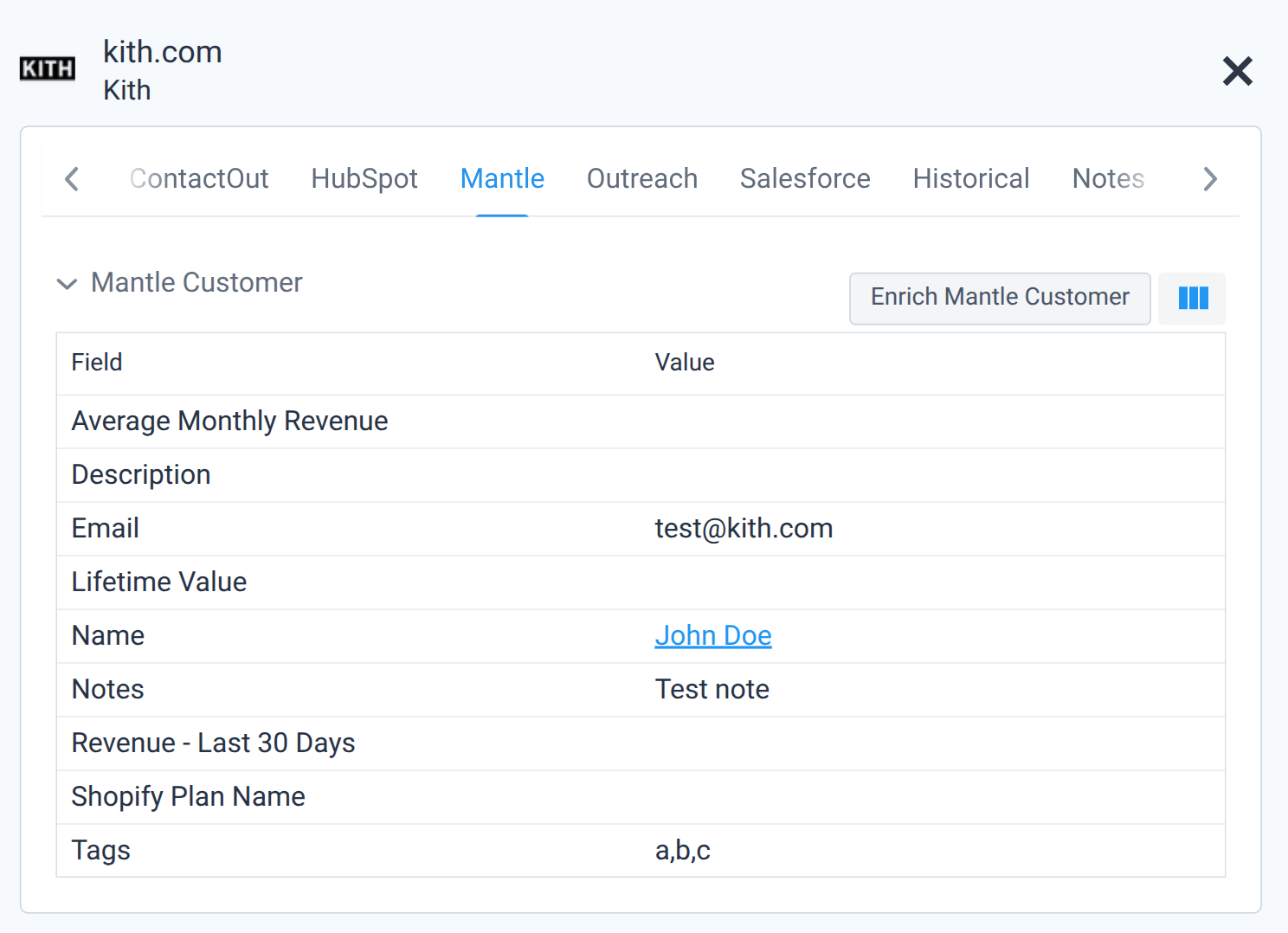Click the Kith company name subtitle

(x=127, y=90)
